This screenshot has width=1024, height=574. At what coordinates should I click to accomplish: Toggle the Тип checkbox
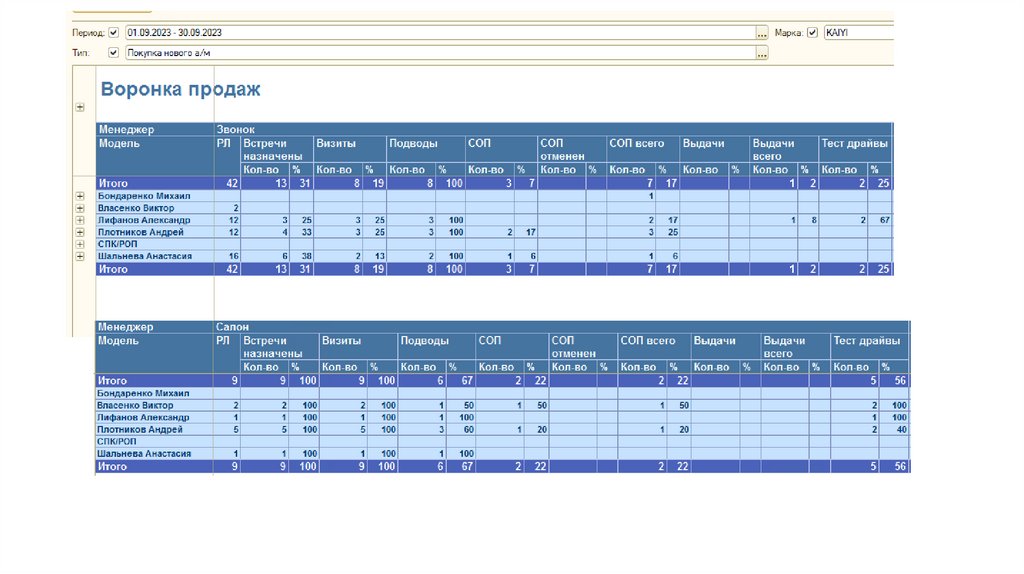coord(113,53)
